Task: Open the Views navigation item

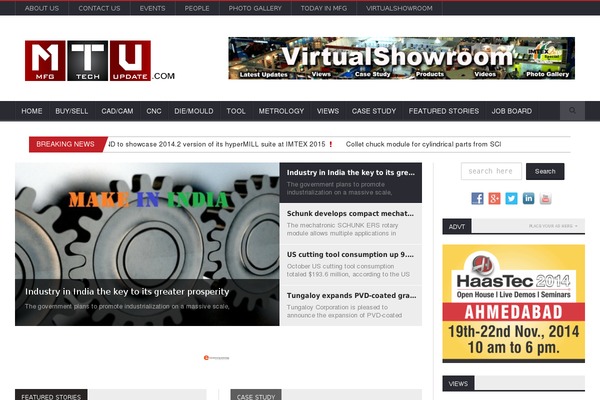Action: 328,111
